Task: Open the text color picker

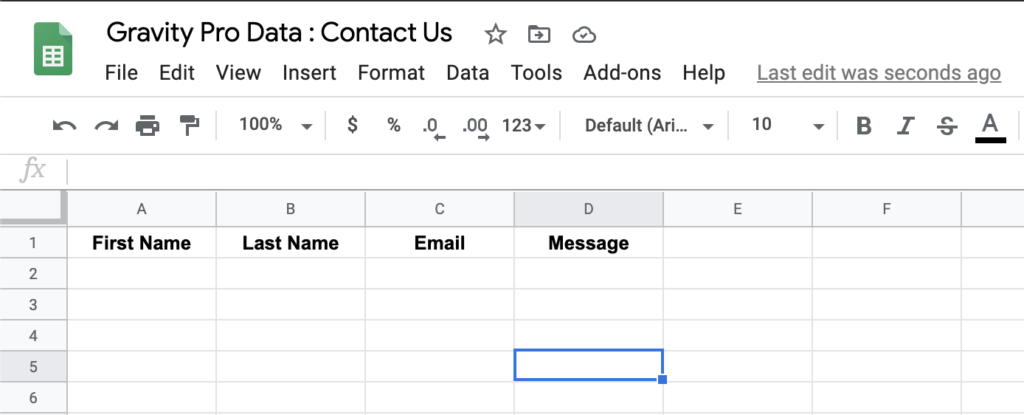Action: pos(990,125)
